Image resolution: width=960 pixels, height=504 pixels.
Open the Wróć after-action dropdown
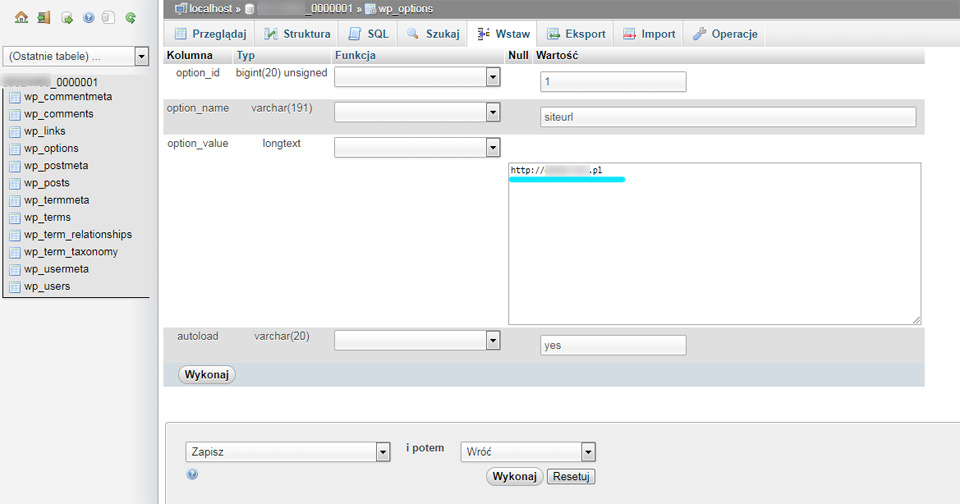point(528,452)
